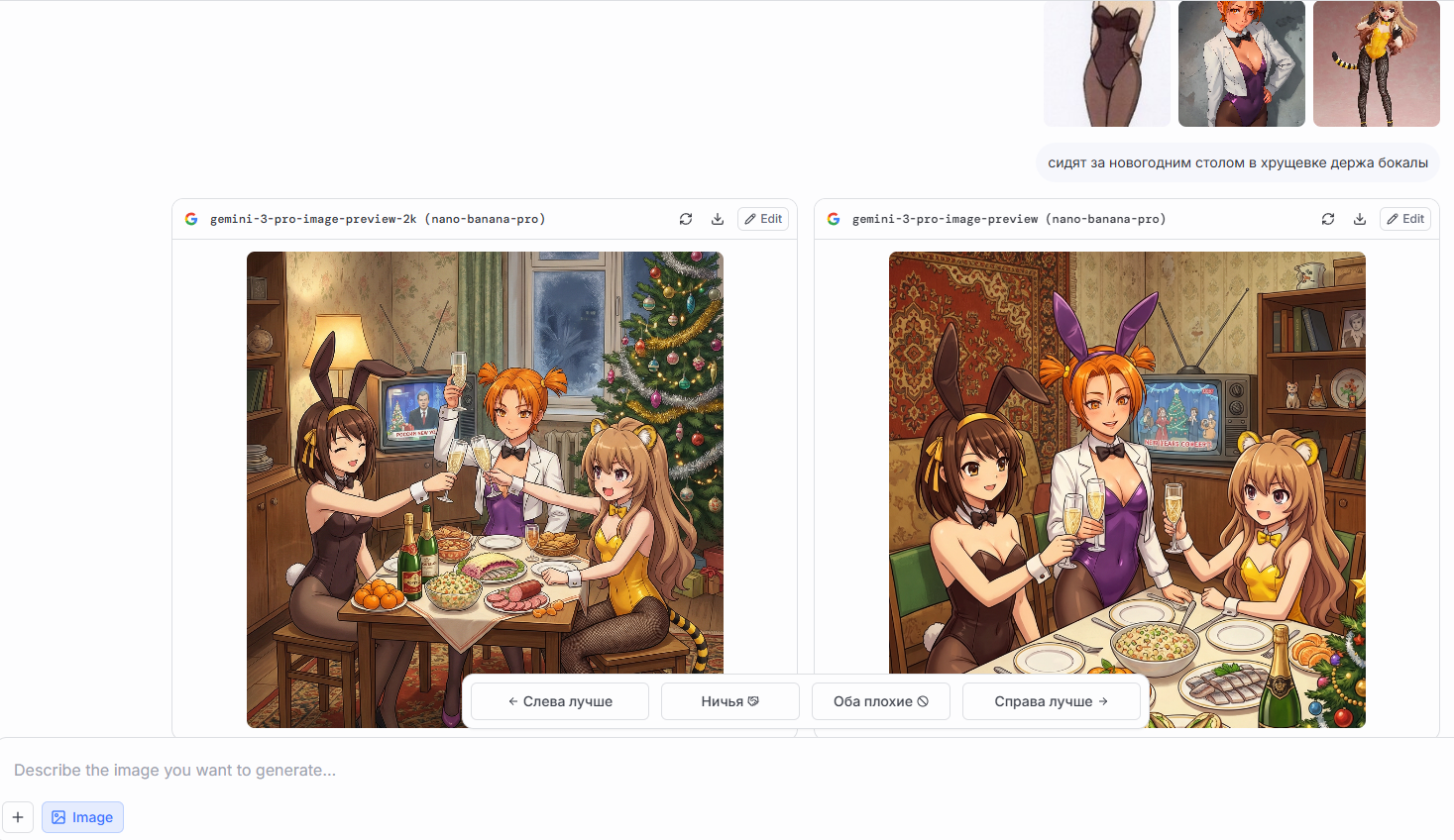Regenerate the right gemini-3-pro-image-preview result

[x=1328, y=219]
